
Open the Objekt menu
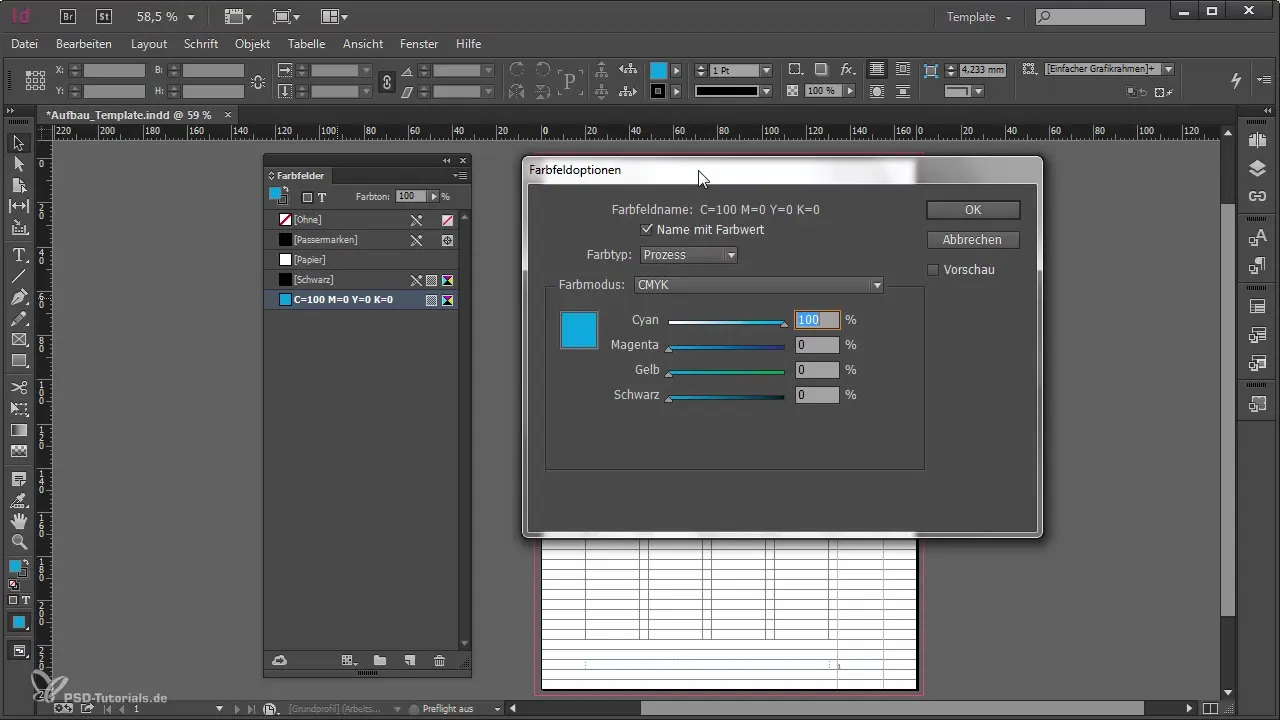click(x=253, y=44)
